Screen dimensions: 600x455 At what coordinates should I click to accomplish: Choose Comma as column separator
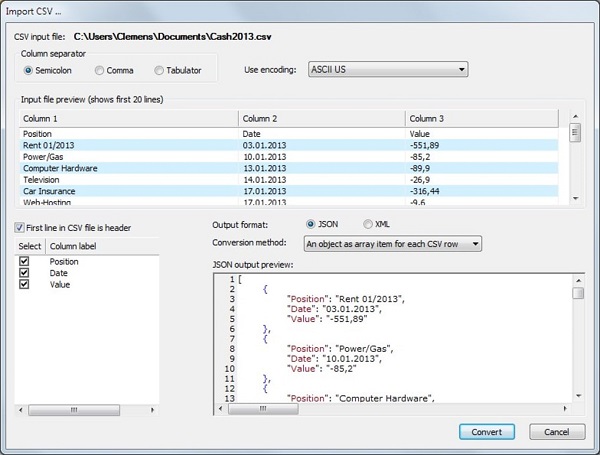[99, 70]
